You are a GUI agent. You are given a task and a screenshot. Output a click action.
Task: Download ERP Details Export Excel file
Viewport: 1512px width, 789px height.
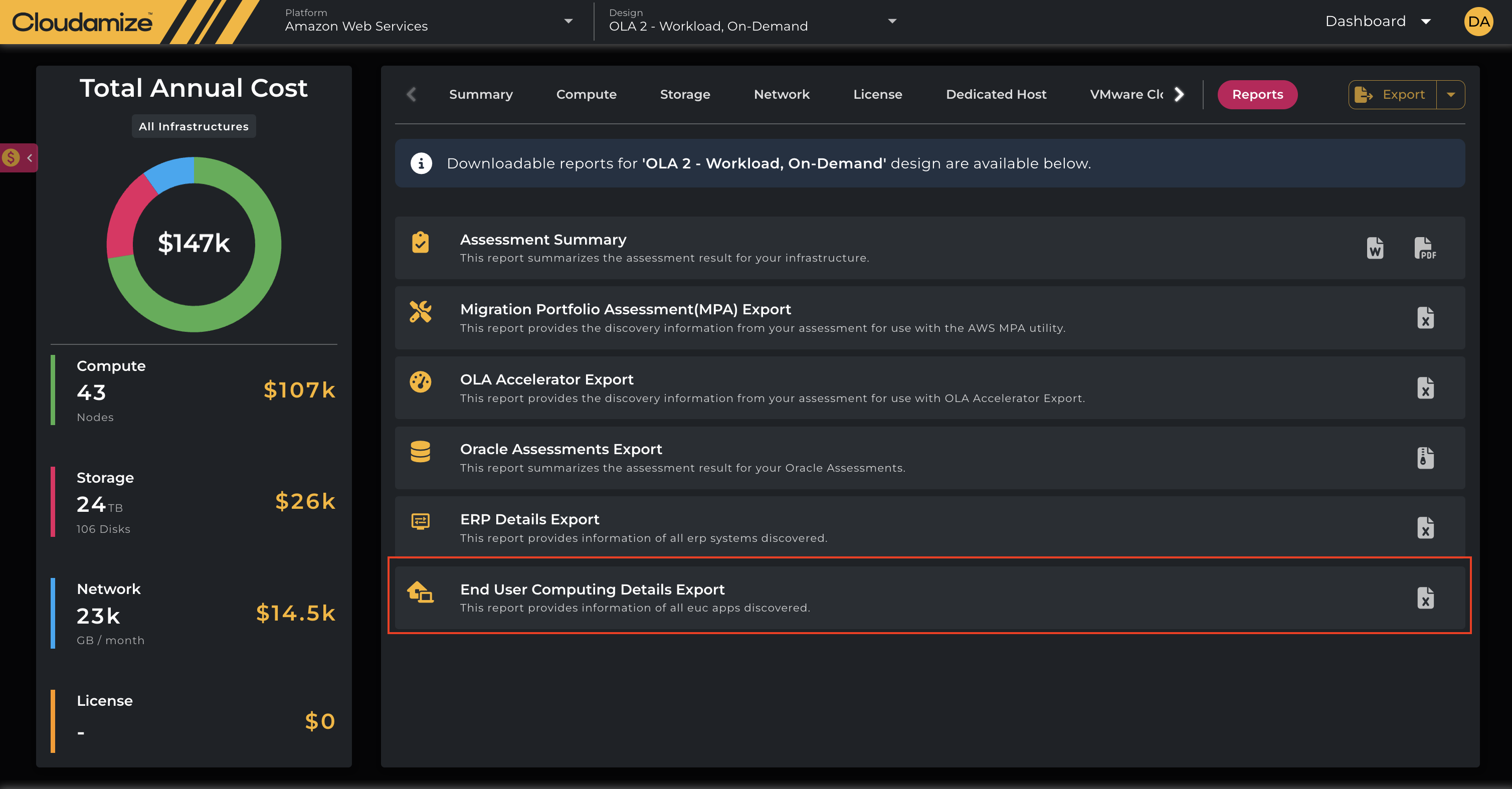tap(1425, 527)
